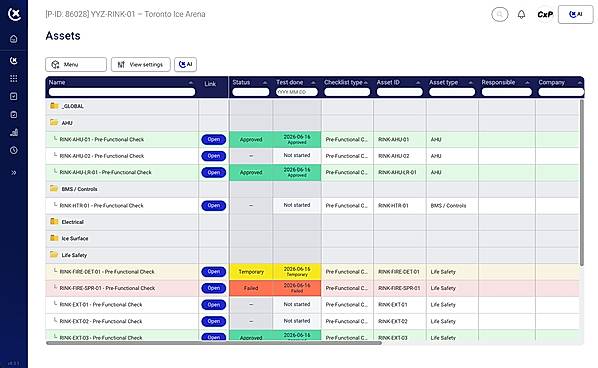Expand the sidebar with double-chevron icon
Viewport: 598px width, 368px height.
[14, 172]
